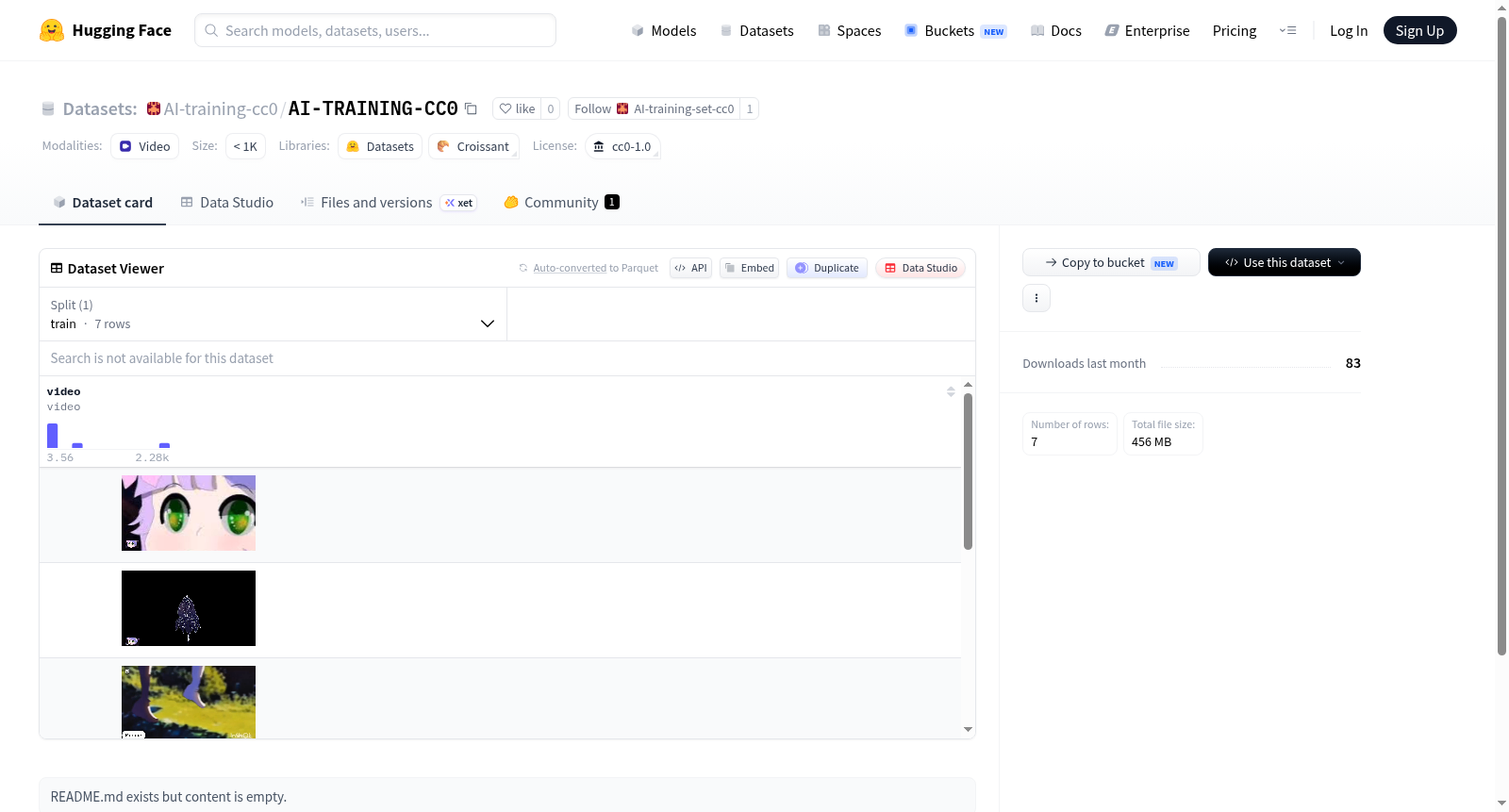Click the Duplicate button
The height and width of the screenshot is (812, 1509).
827,268
